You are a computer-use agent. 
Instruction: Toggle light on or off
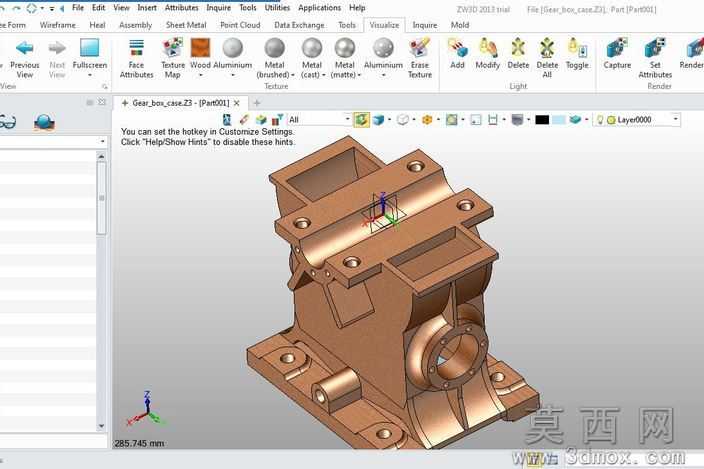[577, 53]
